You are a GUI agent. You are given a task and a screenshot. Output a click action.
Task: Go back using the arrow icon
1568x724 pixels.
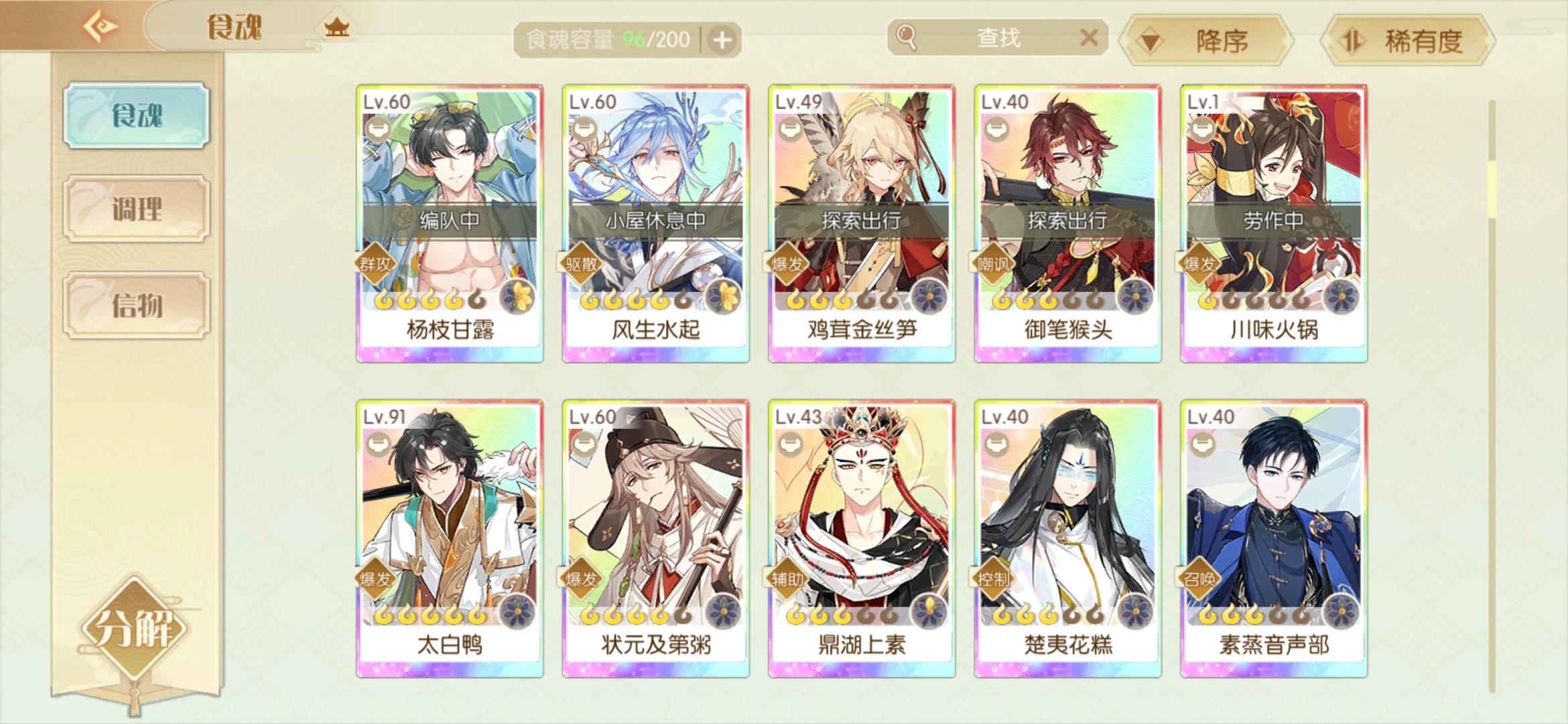100,27
